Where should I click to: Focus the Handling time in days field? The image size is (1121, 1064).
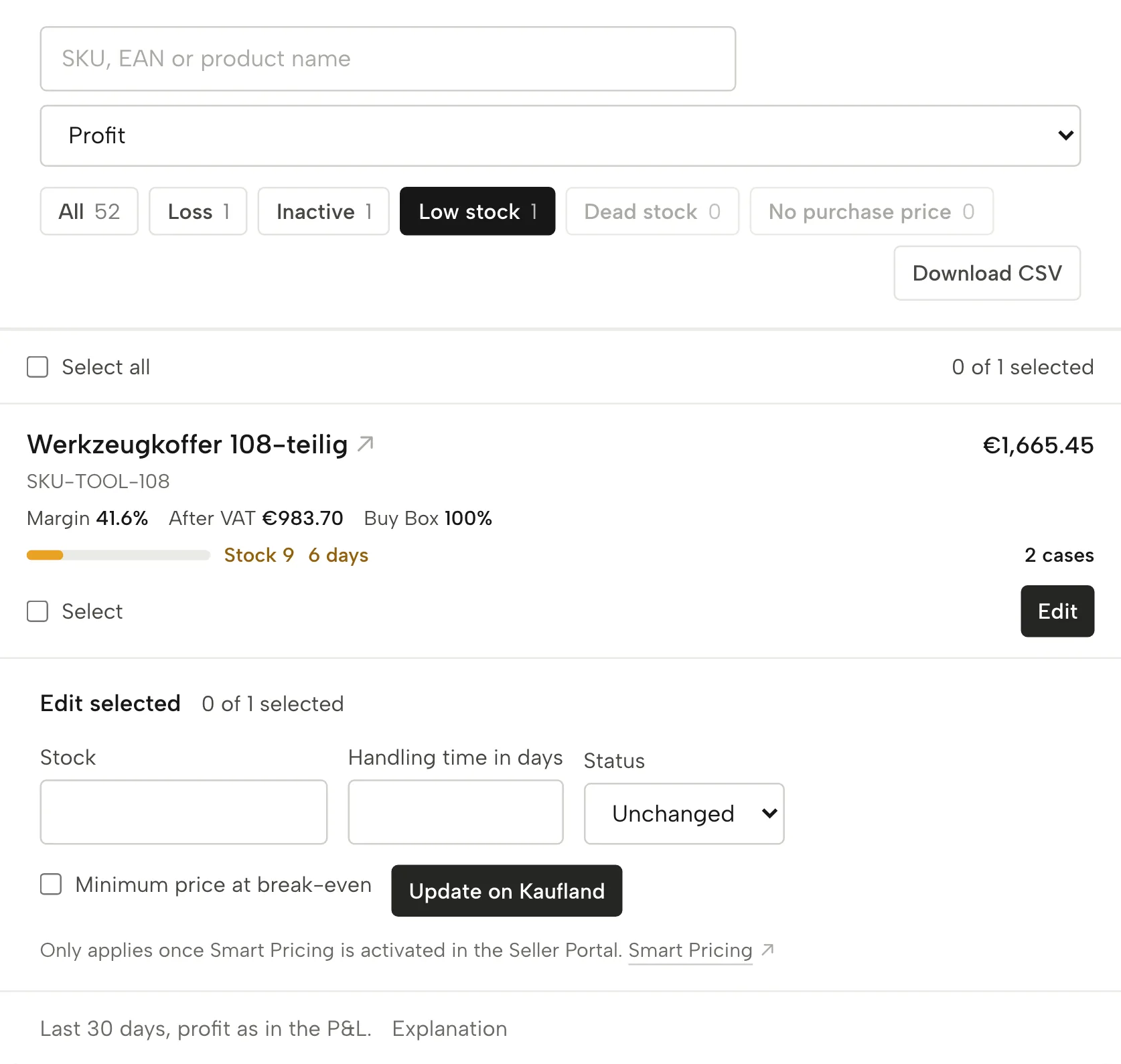coord(455,812)
